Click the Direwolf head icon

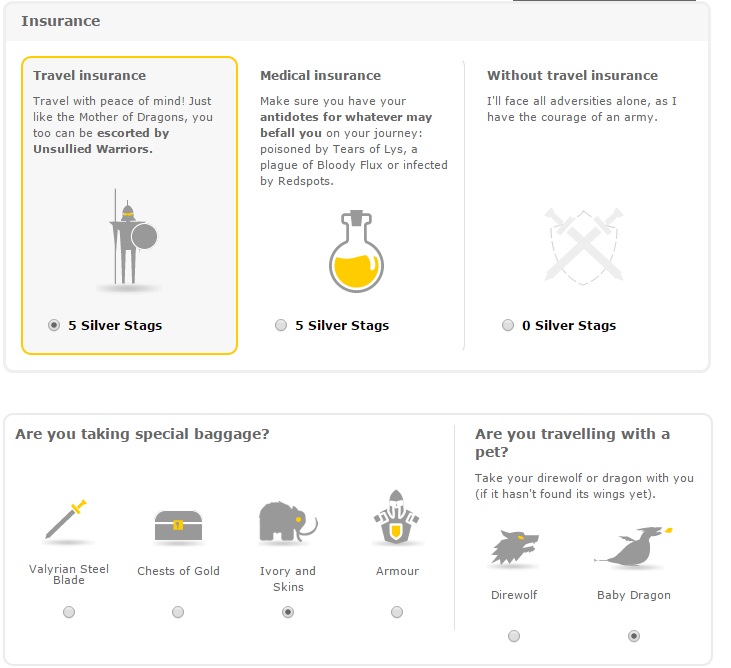coord(514,548)
